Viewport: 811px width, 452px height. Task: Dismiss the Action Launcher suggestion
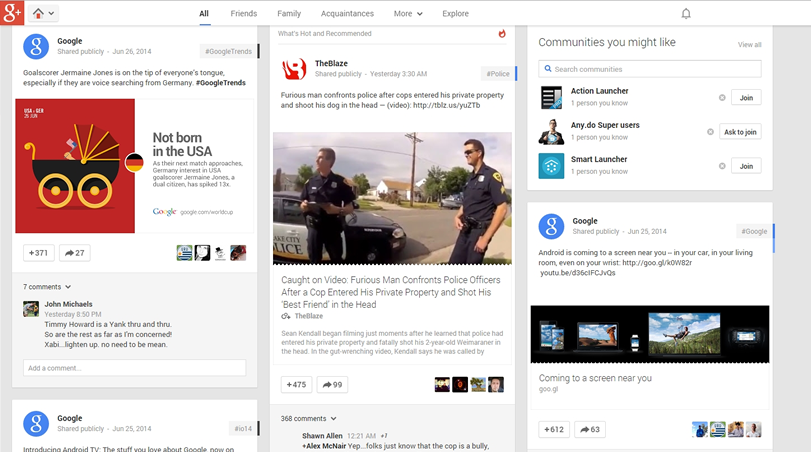(x=722, y=98)
